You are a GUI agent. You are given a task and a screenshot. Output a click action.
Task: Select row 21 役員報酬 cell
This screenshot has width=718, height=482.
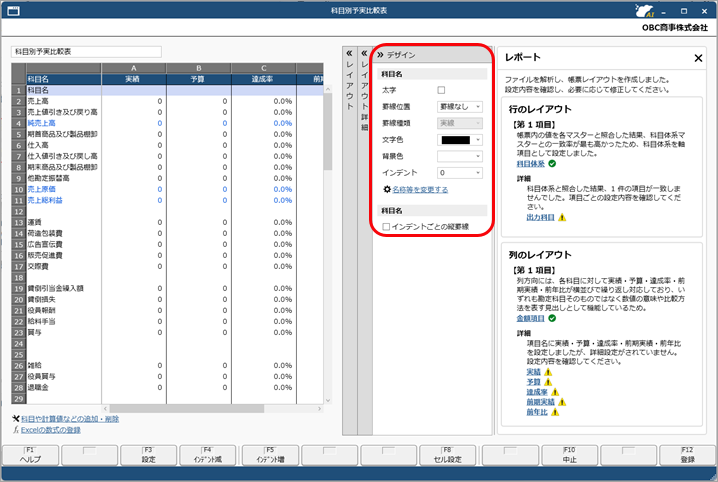[64, 310]
